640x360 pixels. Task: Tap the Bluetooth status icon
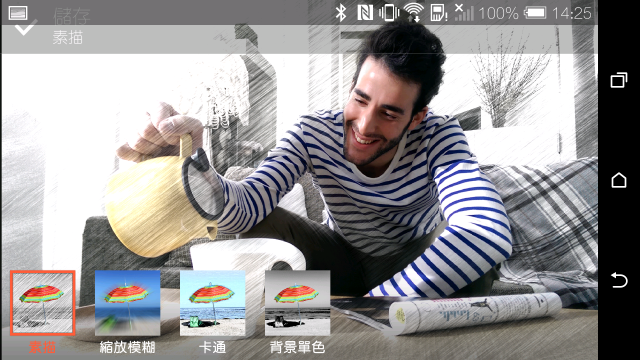pos(341,13)
